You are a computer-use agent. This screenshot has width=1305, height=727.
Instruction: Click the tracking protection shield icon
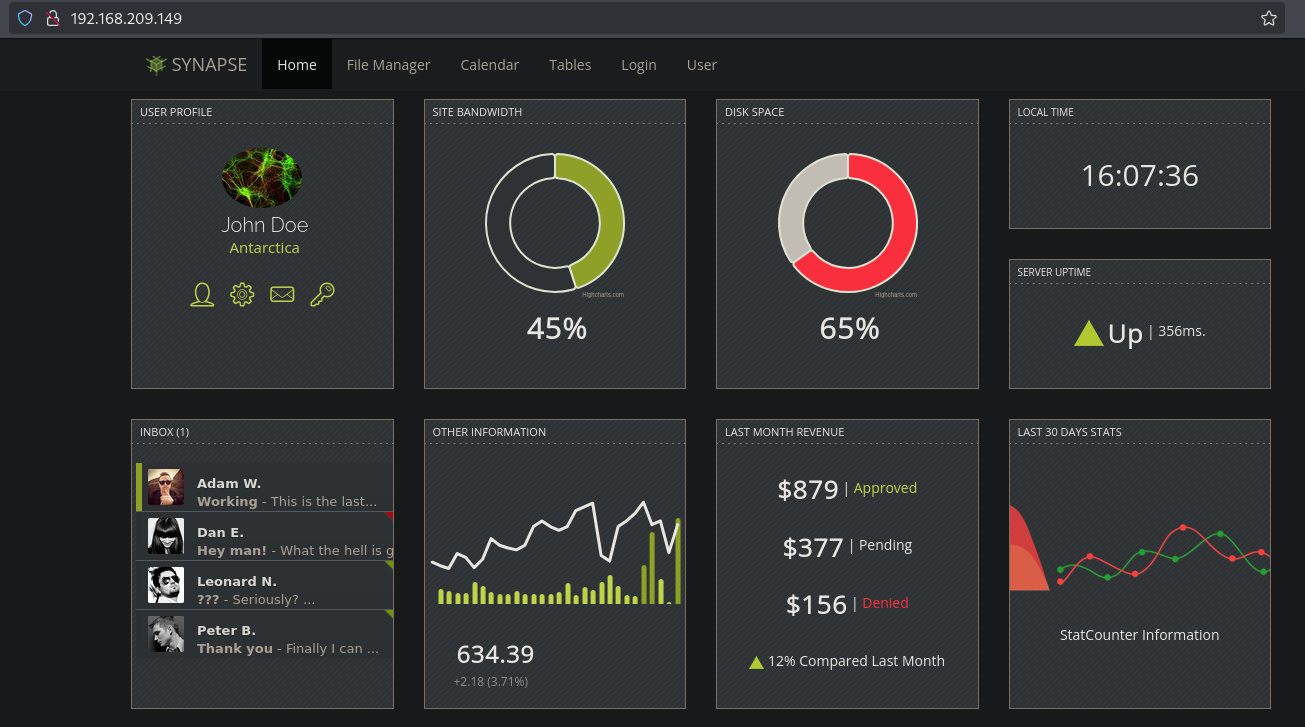click(26, 18)
